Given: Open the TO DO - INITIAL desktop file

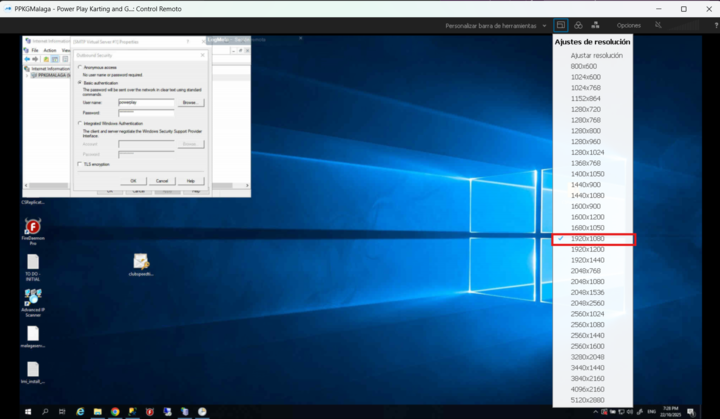Looking at the screenshot, I should pyautogui.click(x=33, y=263).
